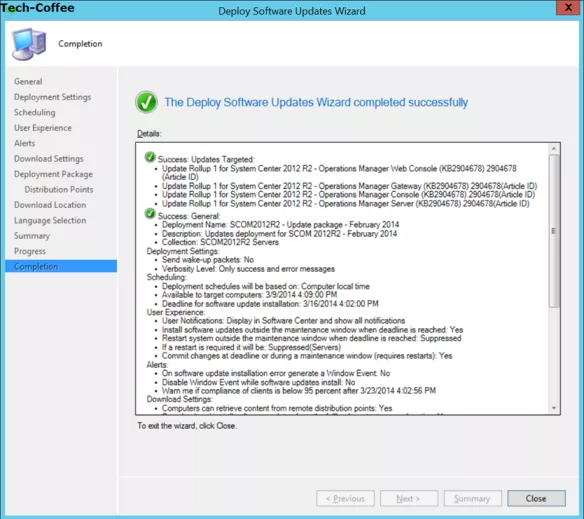This screenshot has width=584, height=519.
Task: Click the Operations Manager Server update line
Action: [x=346, y=203]
